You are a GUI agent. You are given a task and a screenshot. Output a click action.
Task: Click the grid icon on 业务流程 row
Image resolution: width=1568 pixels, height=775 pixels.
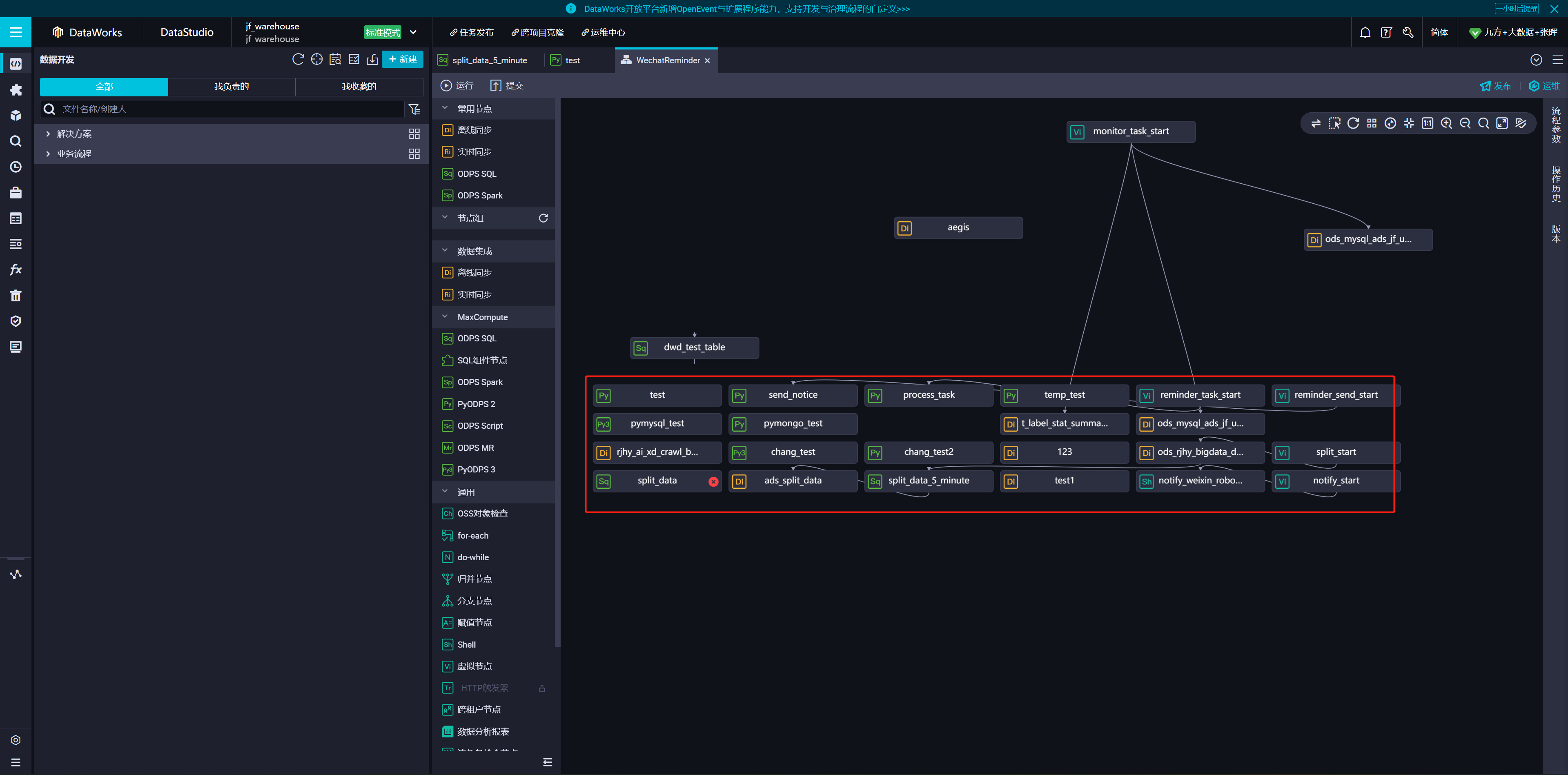(414, 154)
